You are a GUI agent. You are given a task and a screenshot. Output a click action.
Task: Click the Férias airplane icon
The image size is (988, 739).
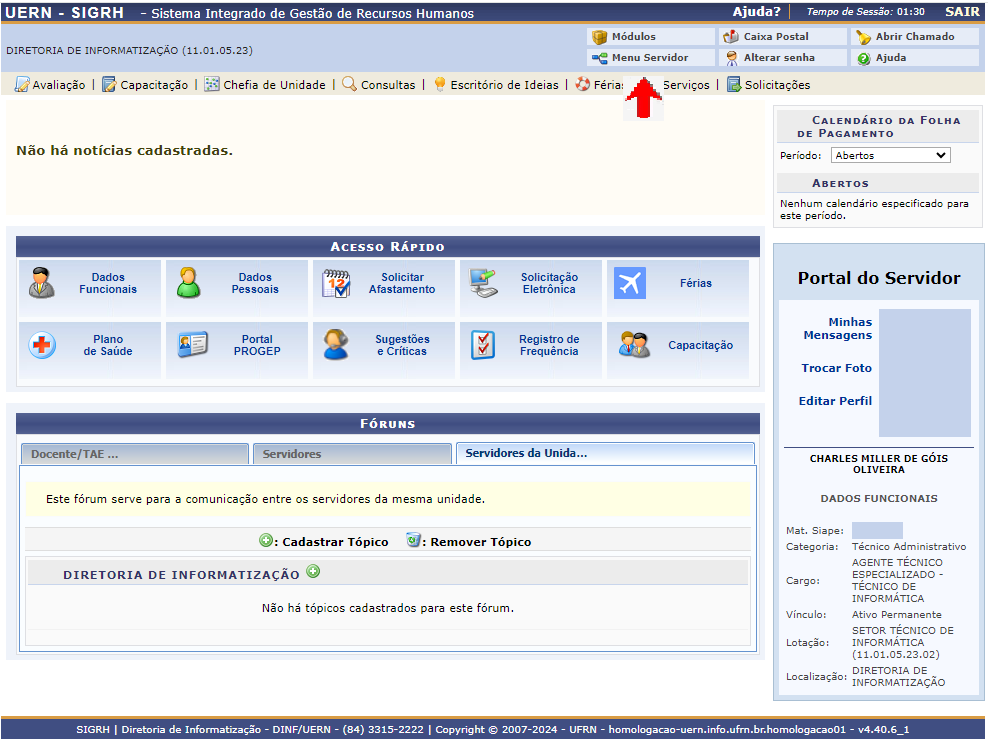click(630, 284)
